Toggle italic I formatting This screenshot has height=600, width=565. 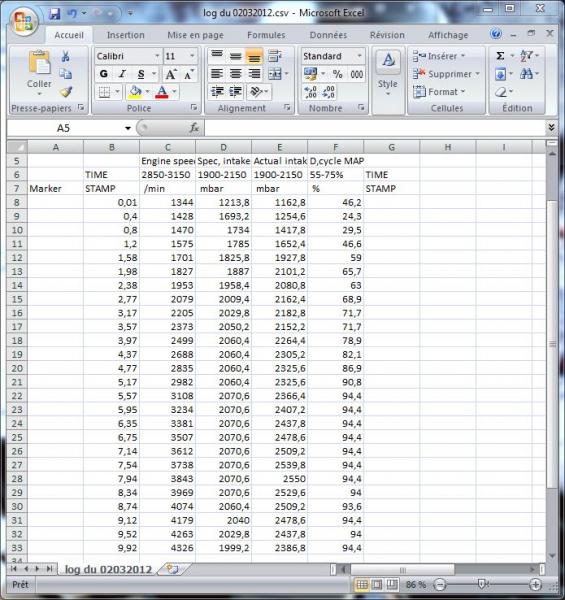[122, 74]
